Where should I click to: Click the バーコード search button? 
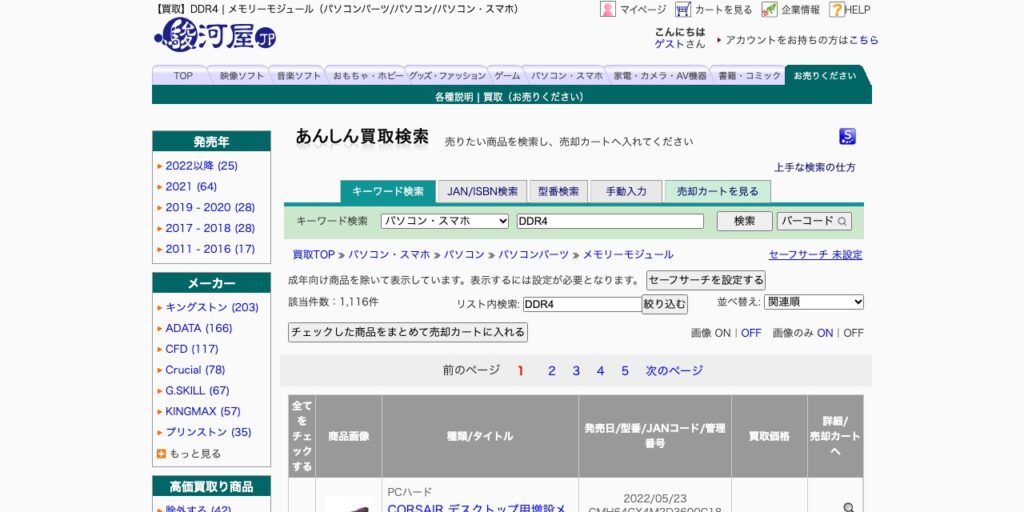click(814, 221)
